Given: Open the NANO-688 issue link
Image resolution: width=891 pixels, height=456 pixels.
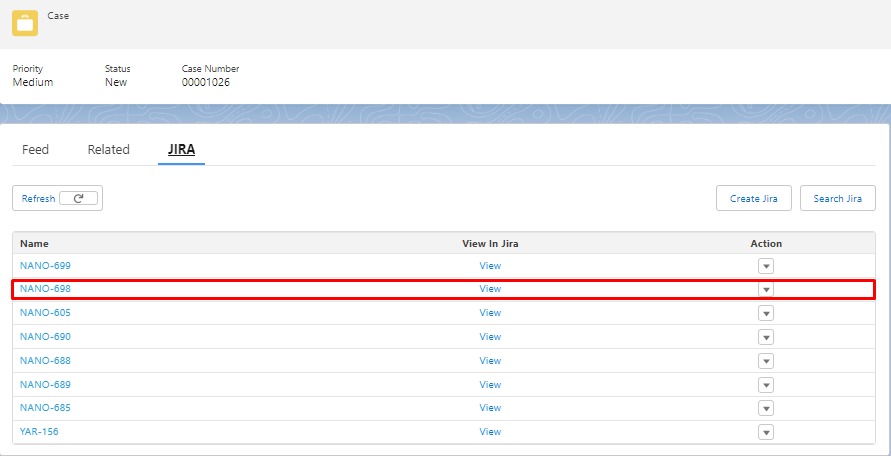Looking at the screenshot, I should pyautogui.click(x=45, y=360).
